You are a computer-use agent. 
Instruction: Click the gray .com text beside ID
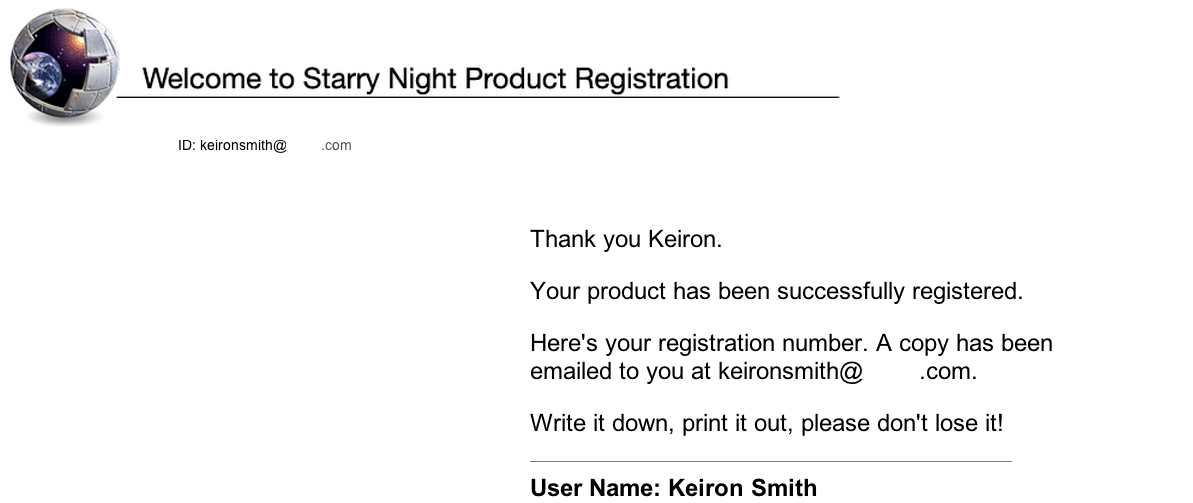(336, 145)
